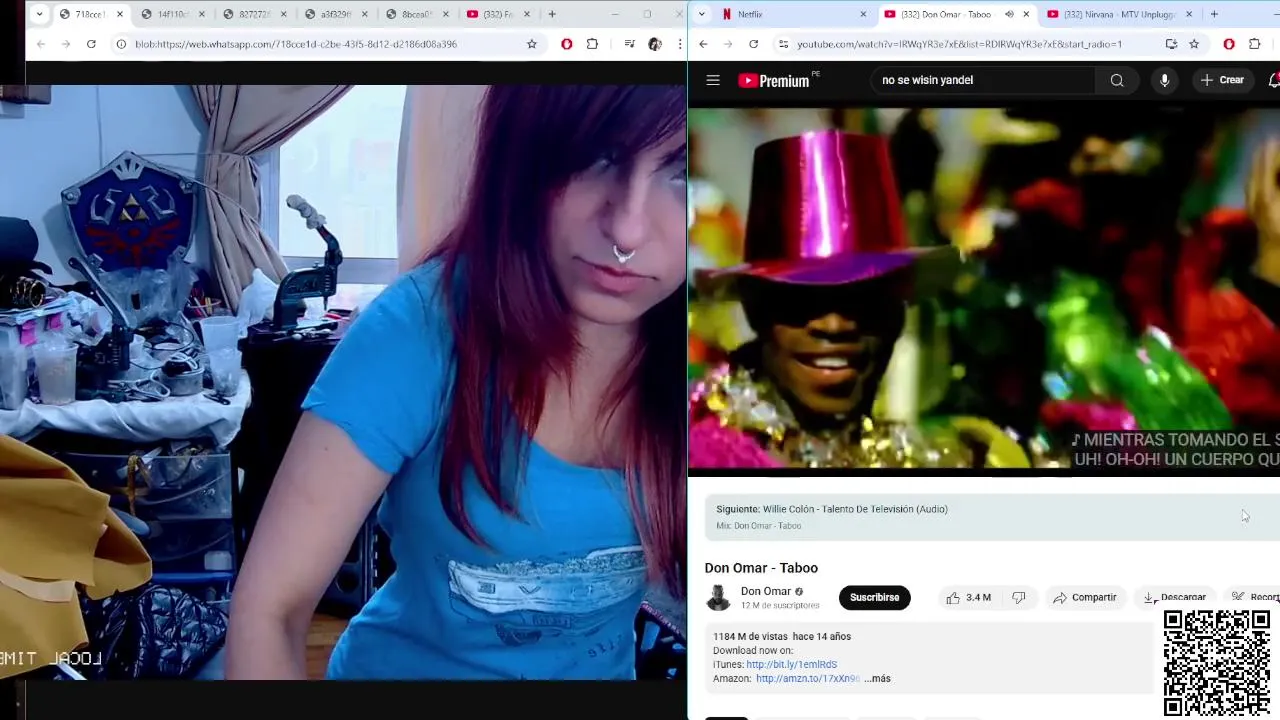1280x720 pixels.
Task: Close the Netflix tab
Action: 863,14
